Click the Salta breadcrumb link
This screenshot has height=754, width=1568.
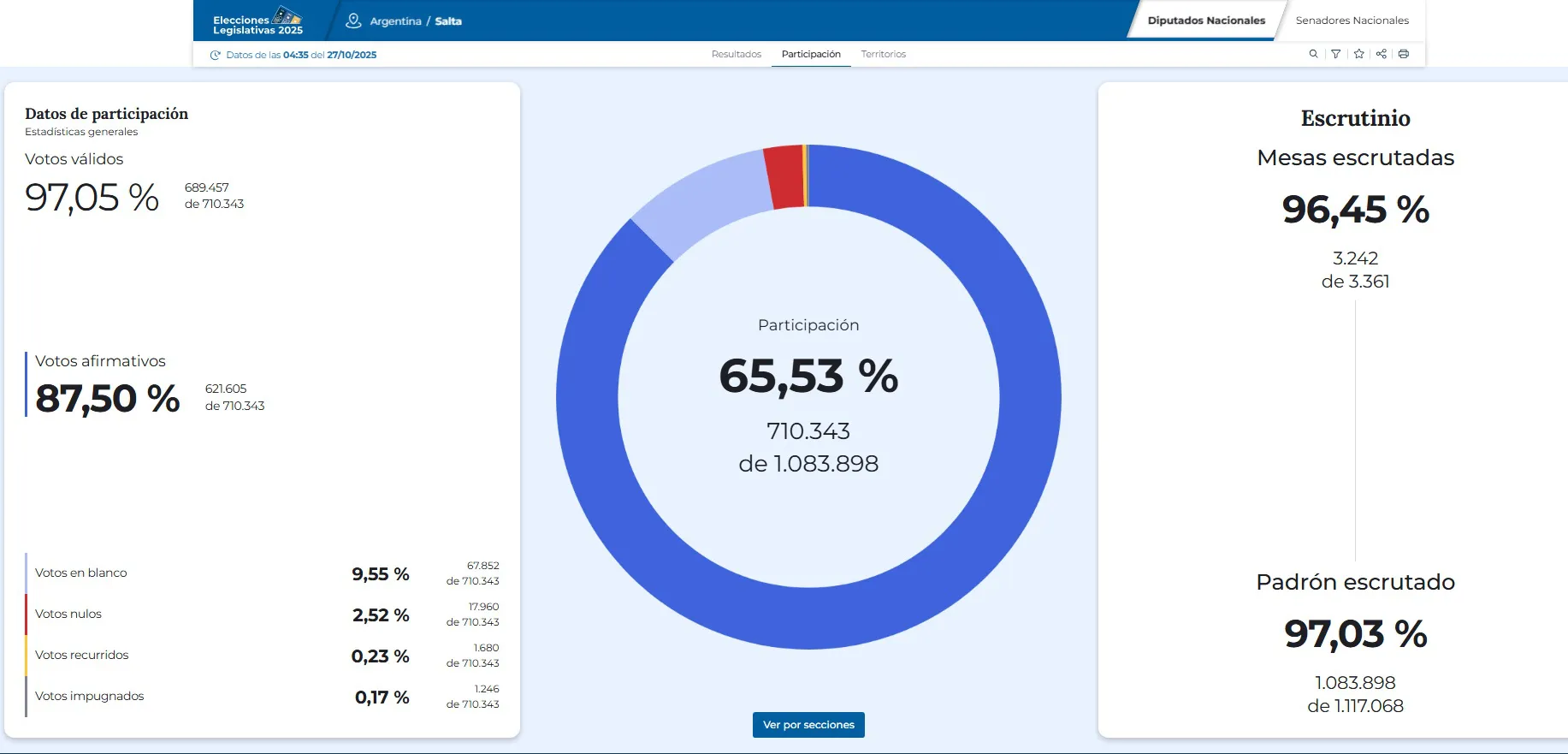[x=448, y=21]
